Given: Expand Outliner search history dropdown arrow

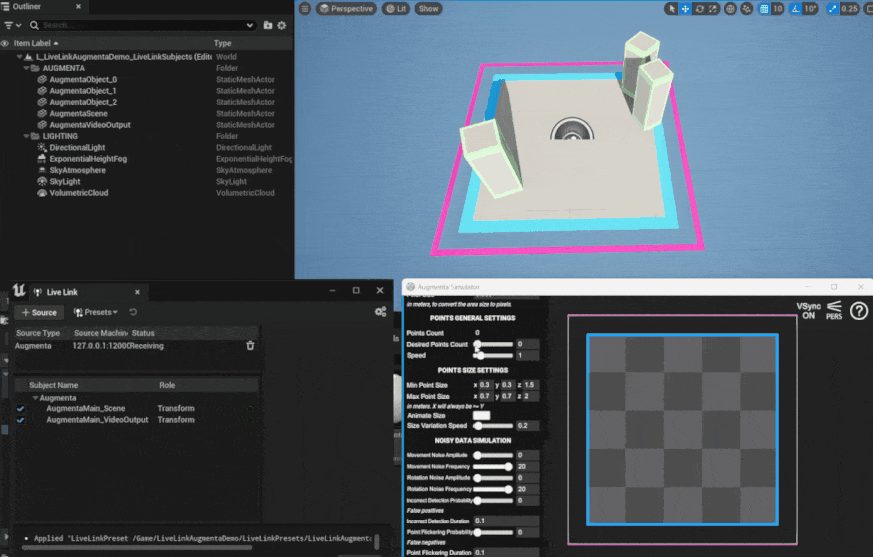Looking at the screenshot, I should click(249, 25).
